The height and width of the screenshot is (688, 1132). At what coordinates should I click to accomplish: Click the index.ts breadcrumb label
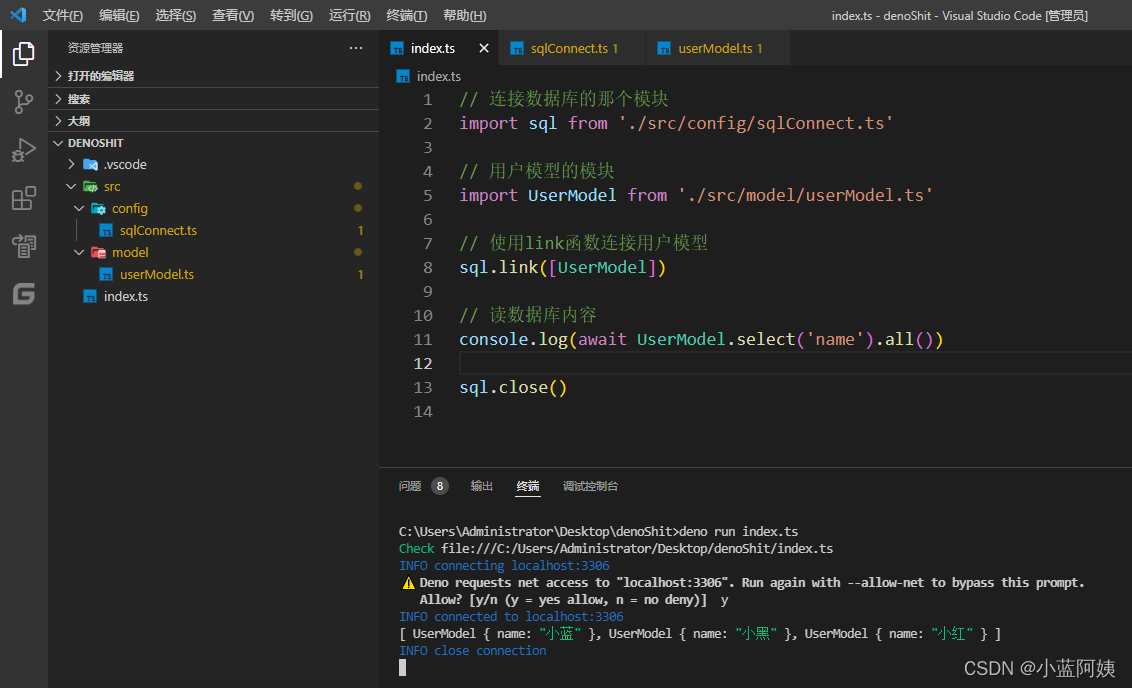click(x=438, y=77)
